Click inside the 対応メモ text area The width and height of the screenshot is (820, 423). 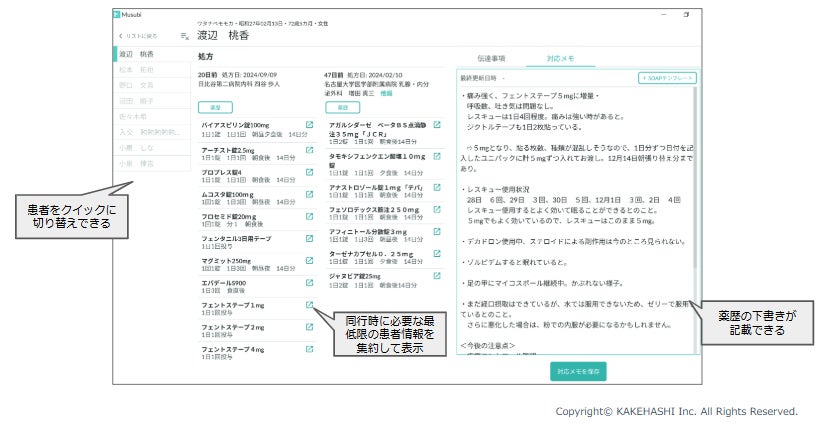click(575, 220)
